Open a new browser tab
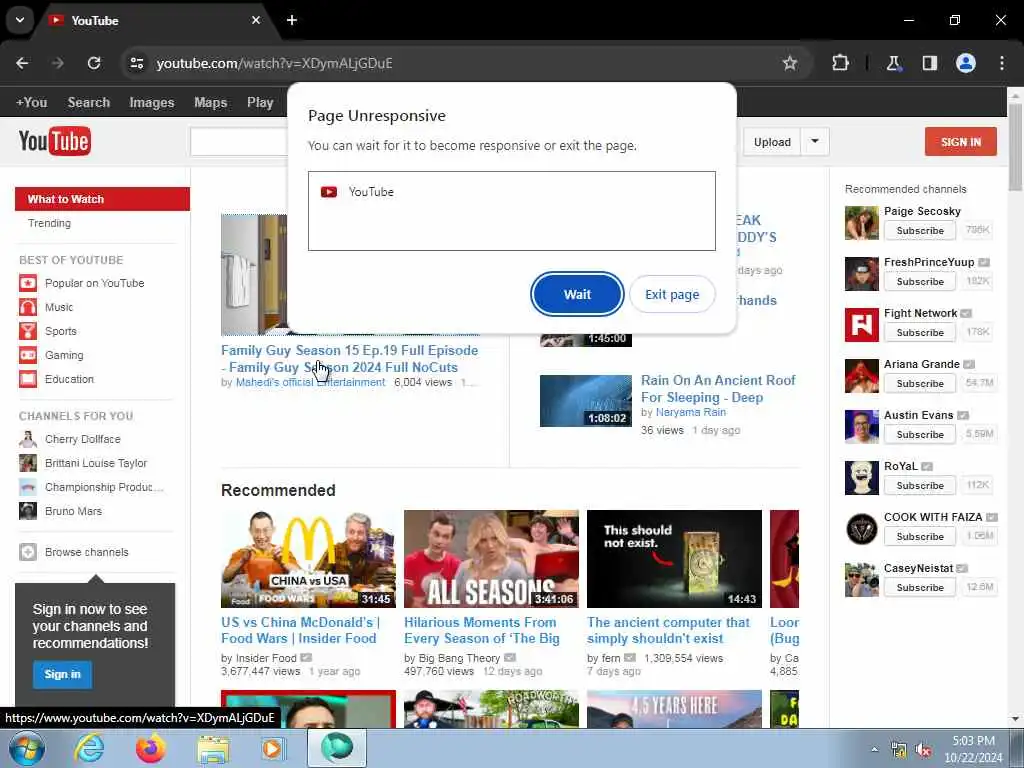Viewport: 1024px width, 768px height. coord(292,20)
